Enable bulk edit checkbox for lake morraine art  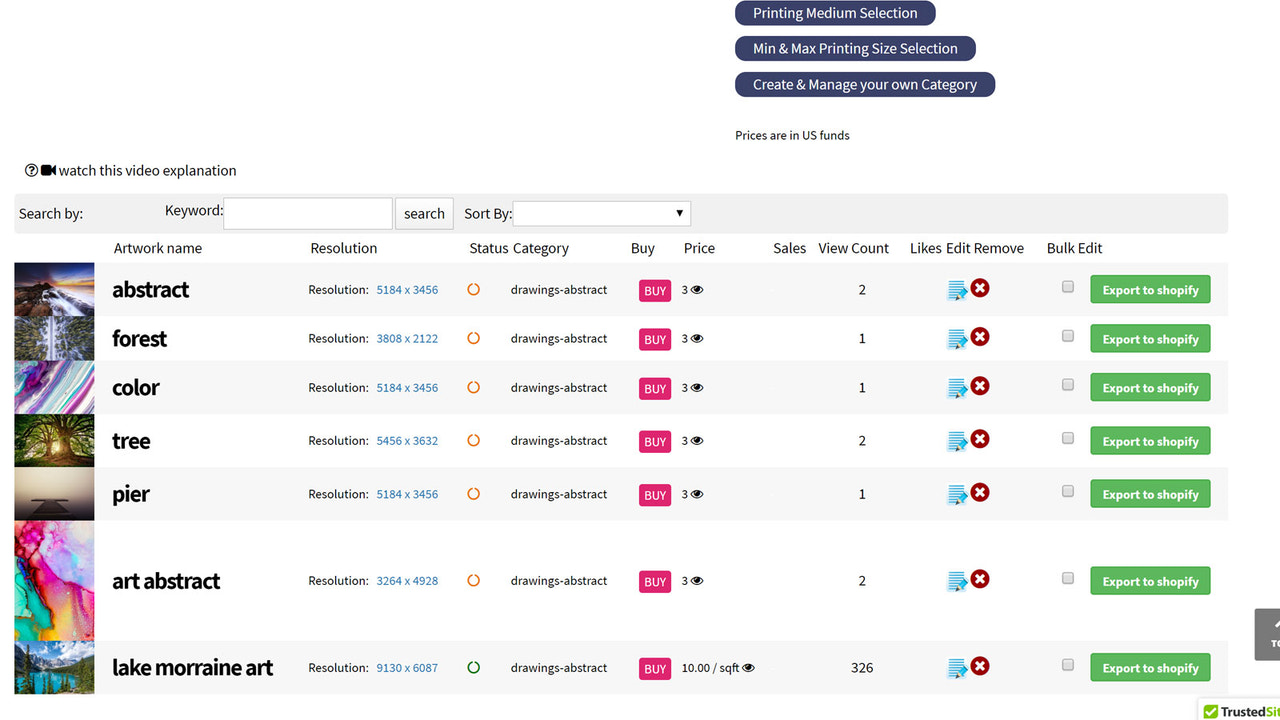(1068, 665)
